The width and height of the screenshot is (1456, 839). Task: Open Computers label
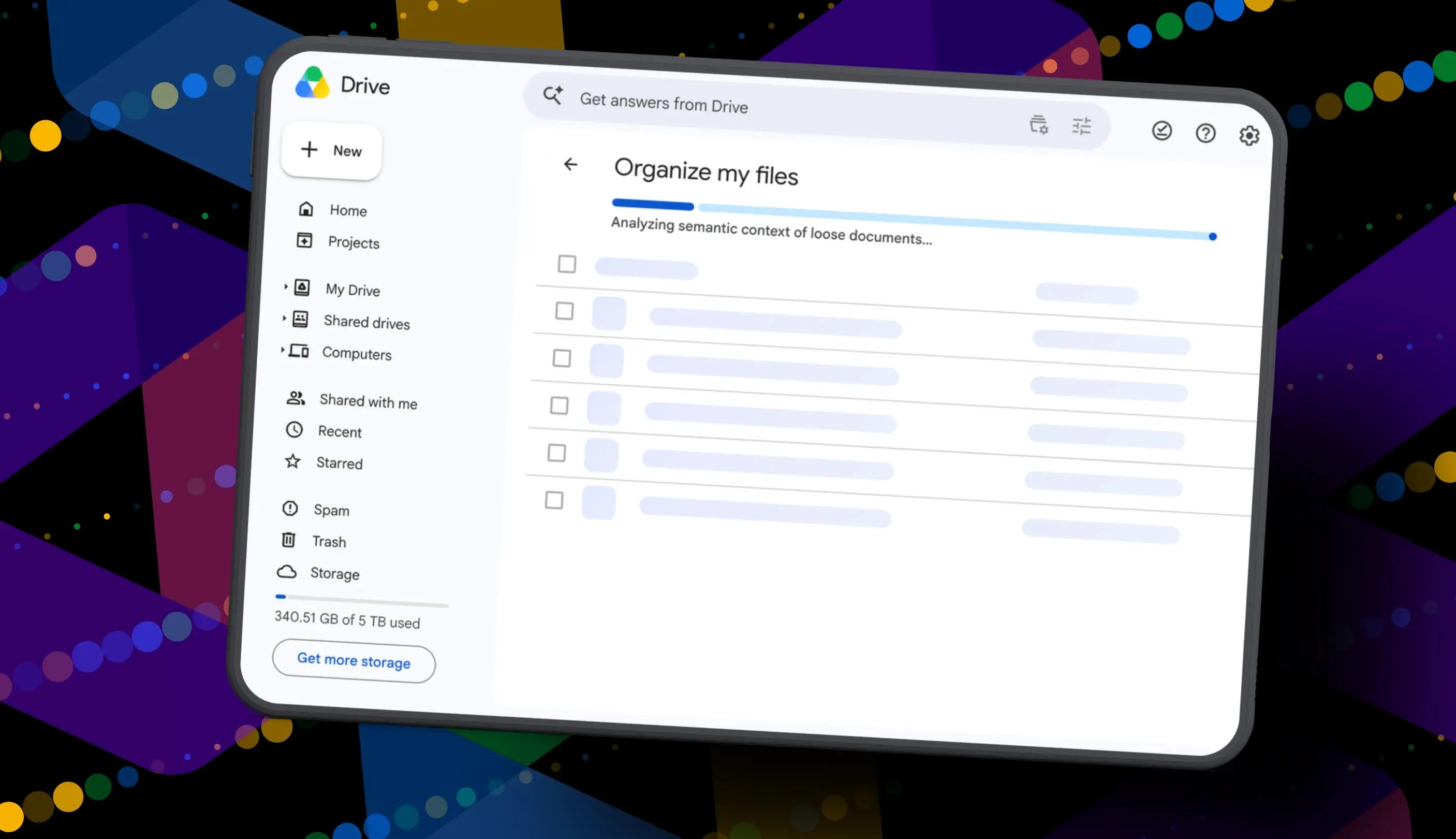[x=357, y=353]
